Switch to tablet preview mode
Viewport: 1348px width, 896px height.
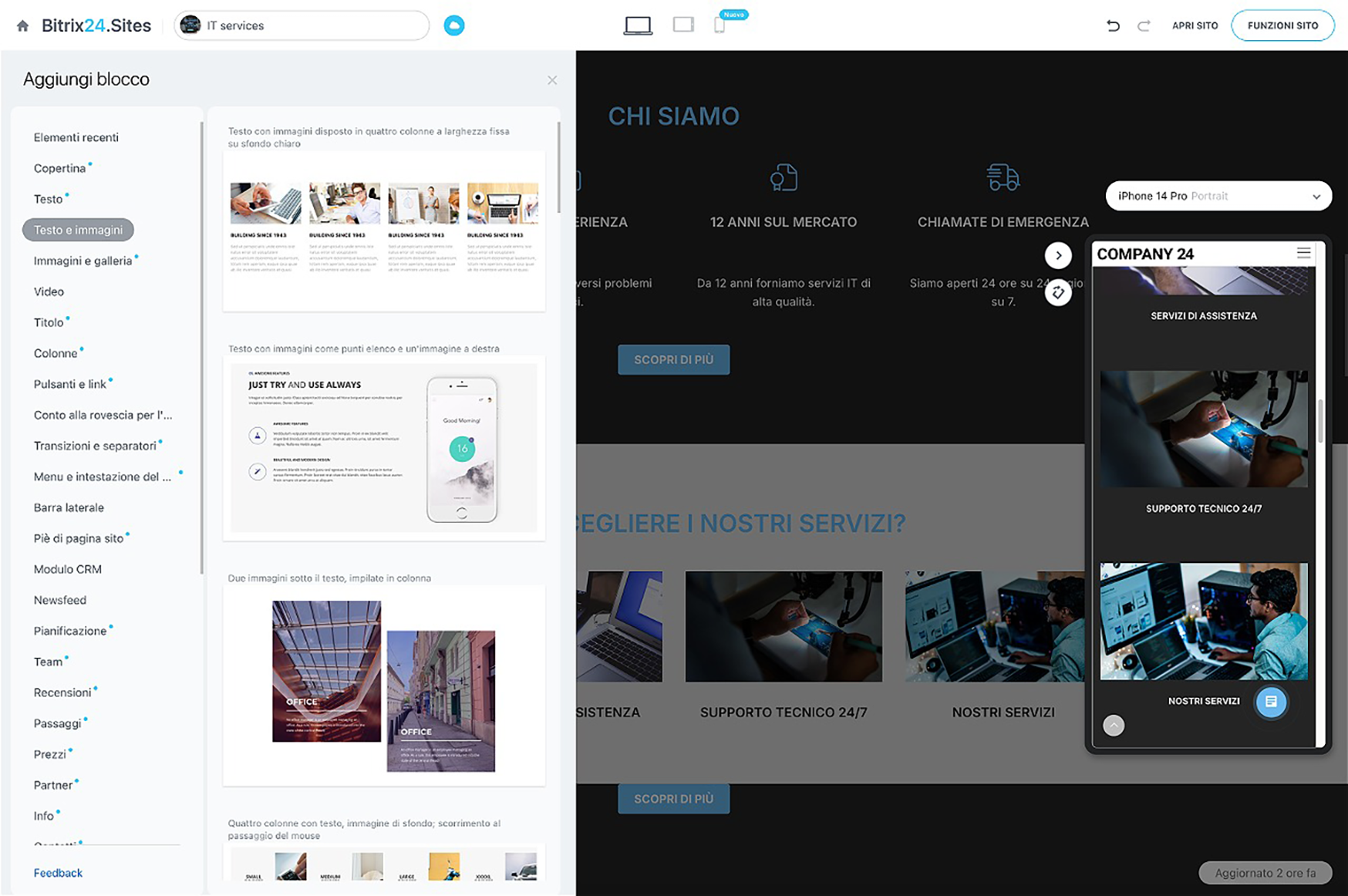[x=682, y=25]
